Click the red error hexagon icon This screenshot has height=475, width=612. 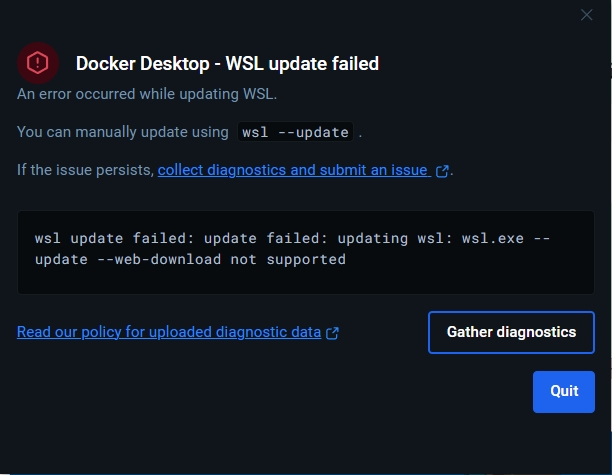coord(38,63)
